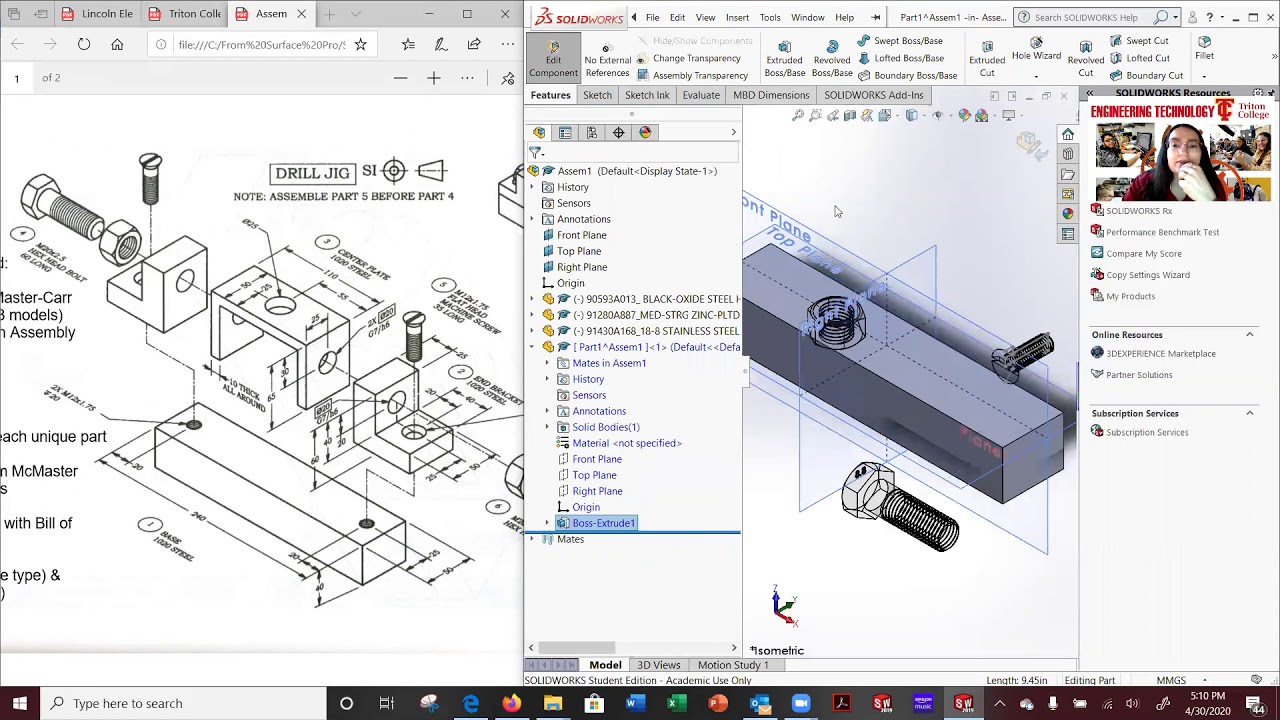Click Search SOLIDWORKS Help field
This screenshot has height=720, width=1280.
tap(1094, 17)
